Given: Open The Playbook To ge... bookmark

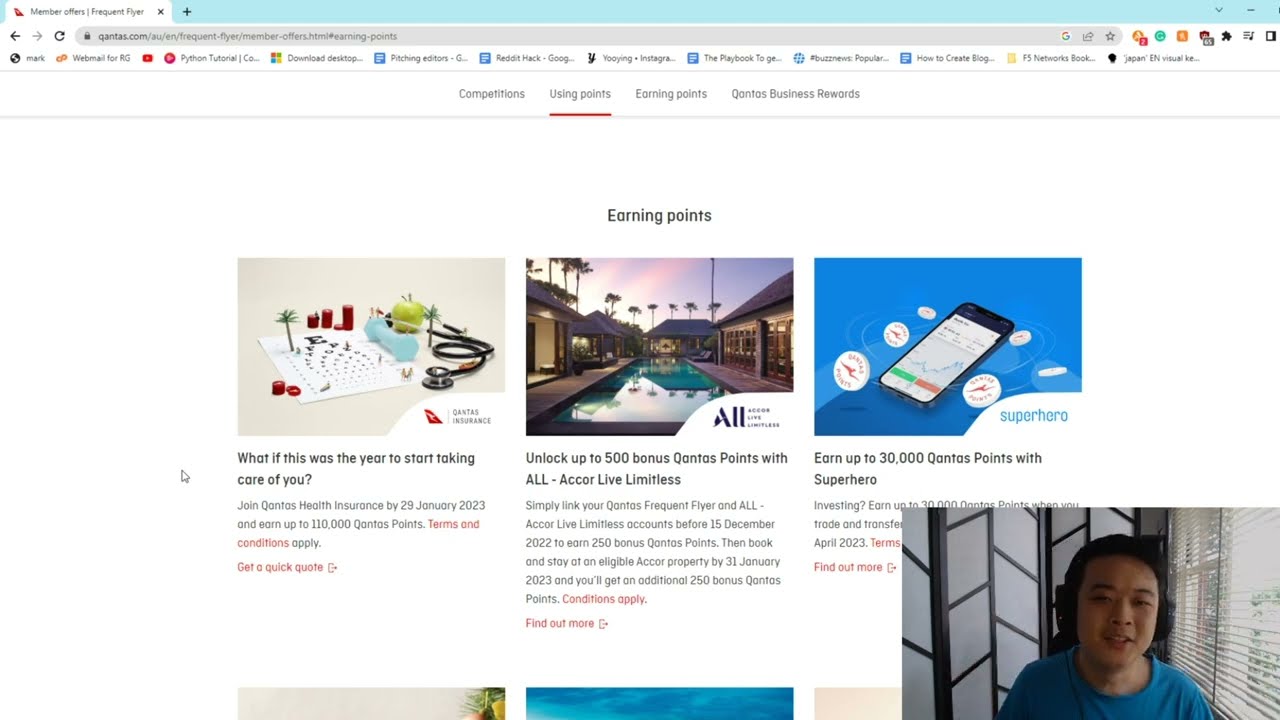Looking at the screenshot, I should [x=735, y=58].
